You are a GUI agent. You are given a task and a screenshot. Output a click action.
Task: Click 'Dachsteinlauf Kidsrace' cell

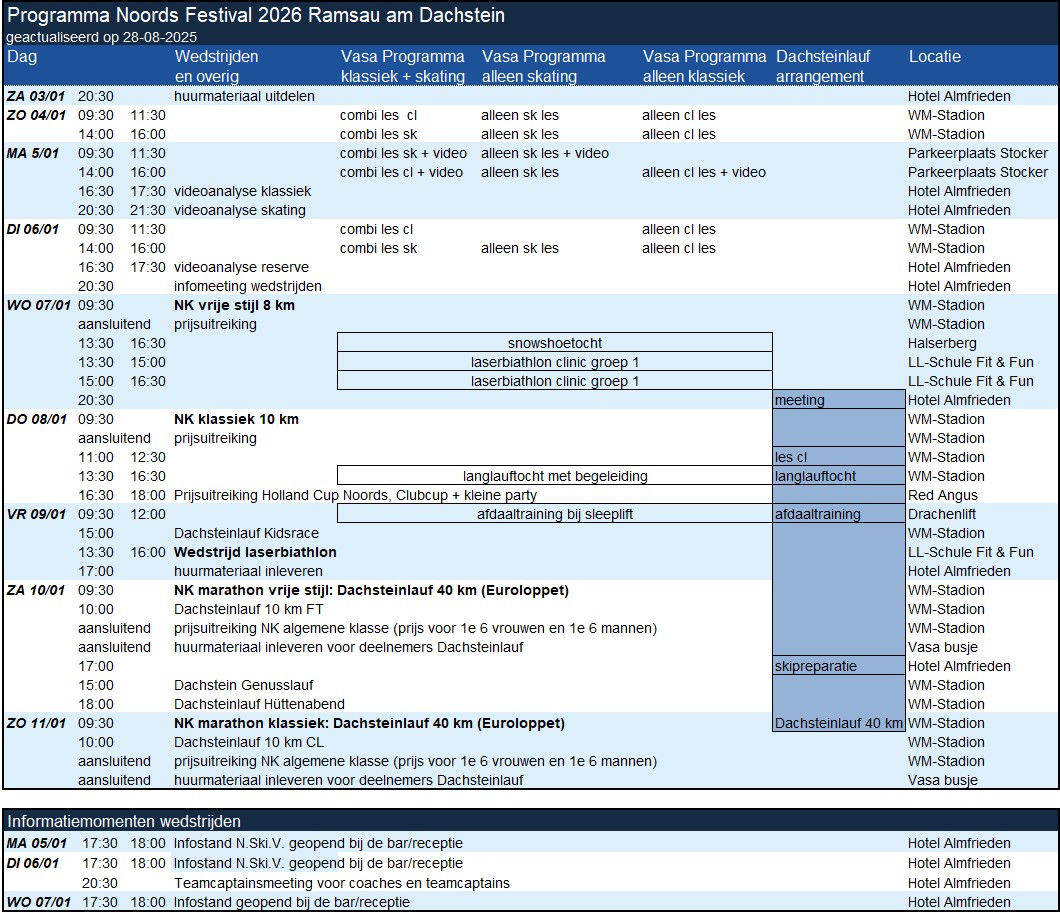(x=246, y=533)
